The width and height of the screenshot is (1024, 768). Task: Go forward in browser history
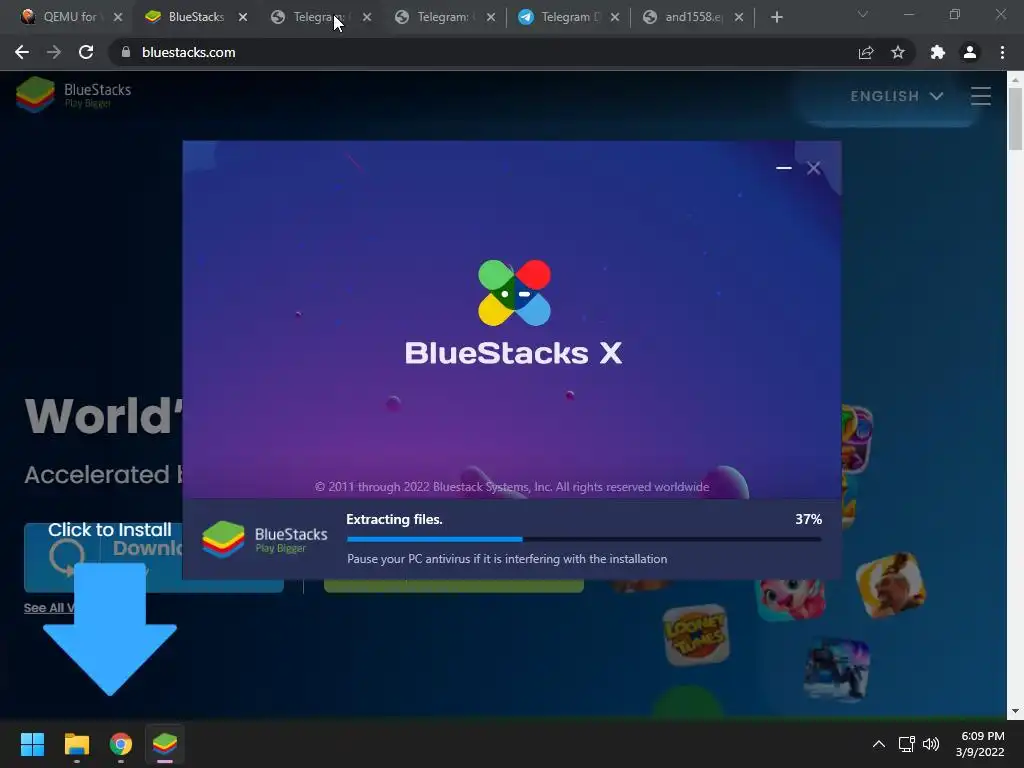pyautogui.click(x=54, y=52)
